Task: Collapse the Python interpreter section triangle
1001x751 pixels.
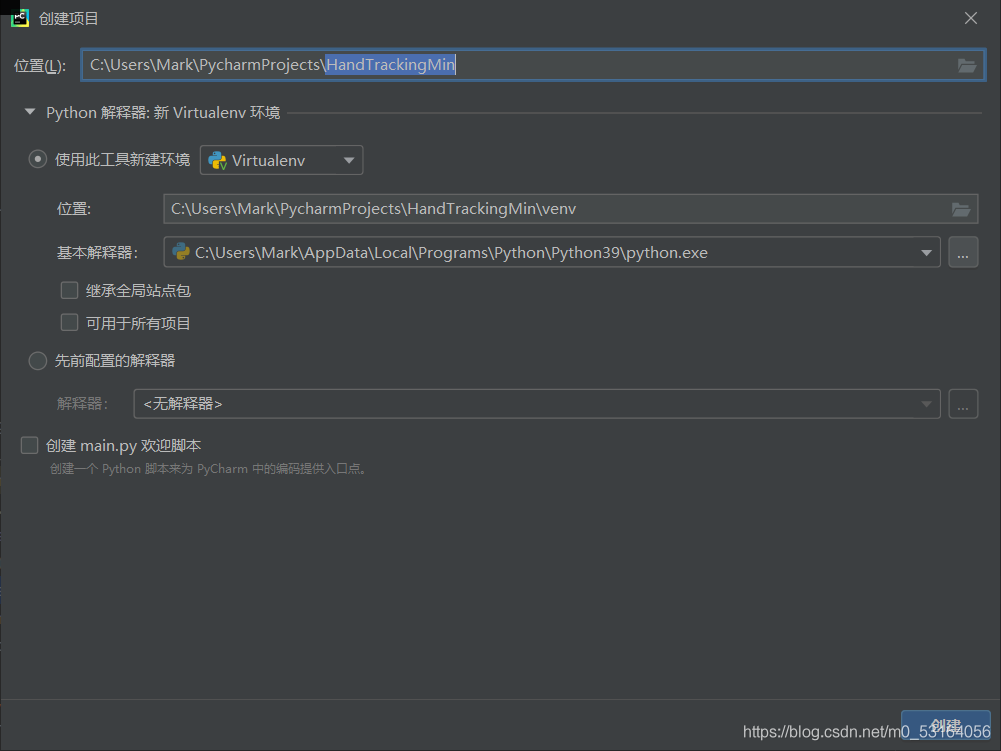Action: click(x=29, y=112)
